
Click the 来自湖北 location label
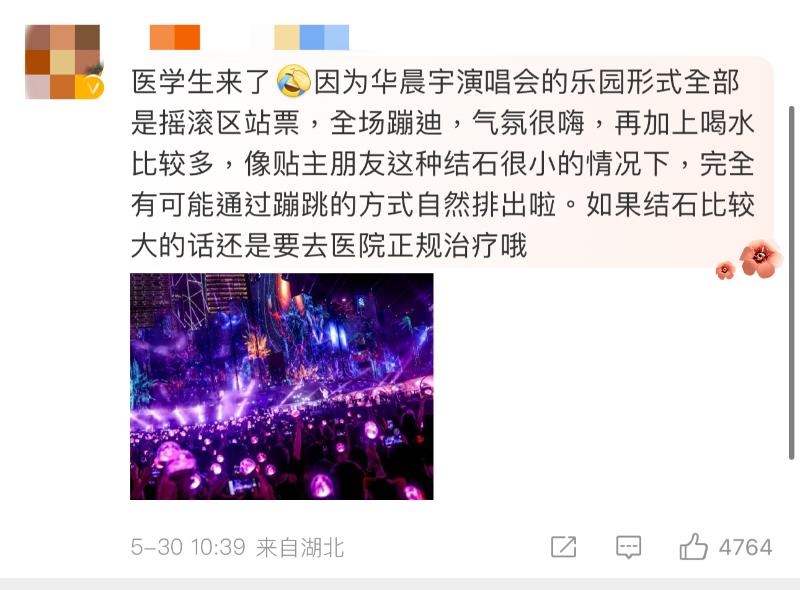[x=300, y=548]
